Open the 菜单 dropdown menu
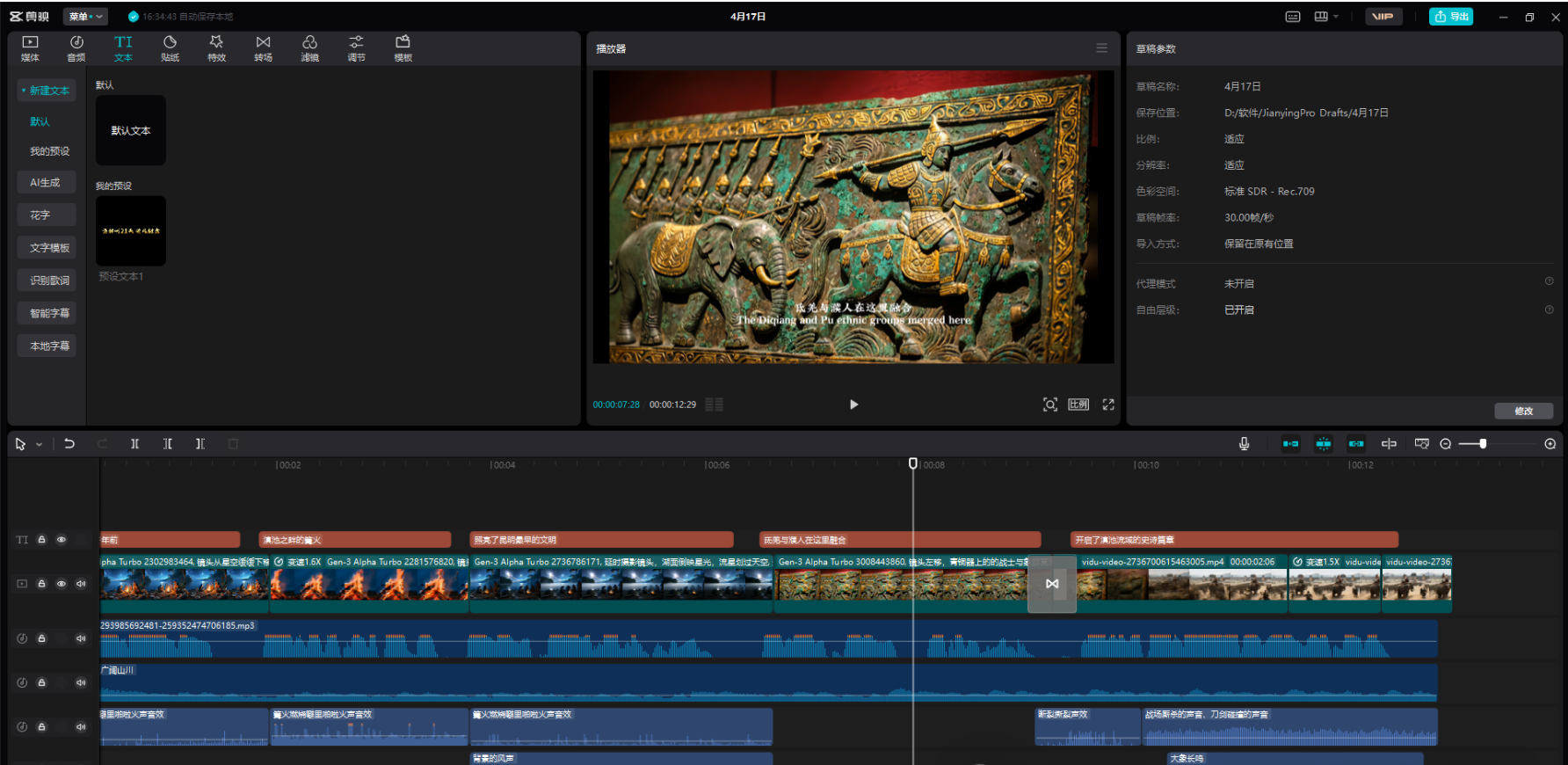Viewport: 1568px width, 765px height. pos(85,17)
